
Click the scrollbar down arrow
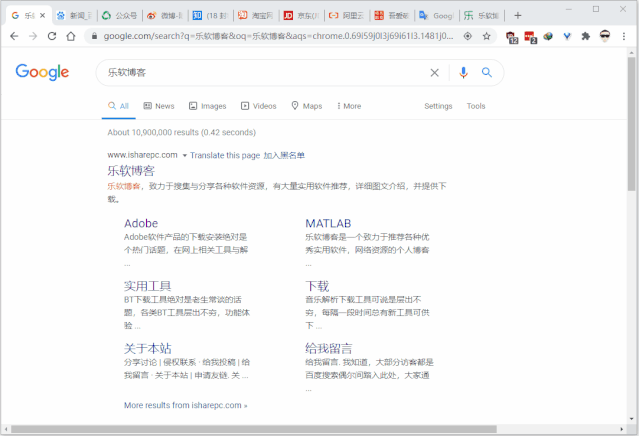point(631,419)
